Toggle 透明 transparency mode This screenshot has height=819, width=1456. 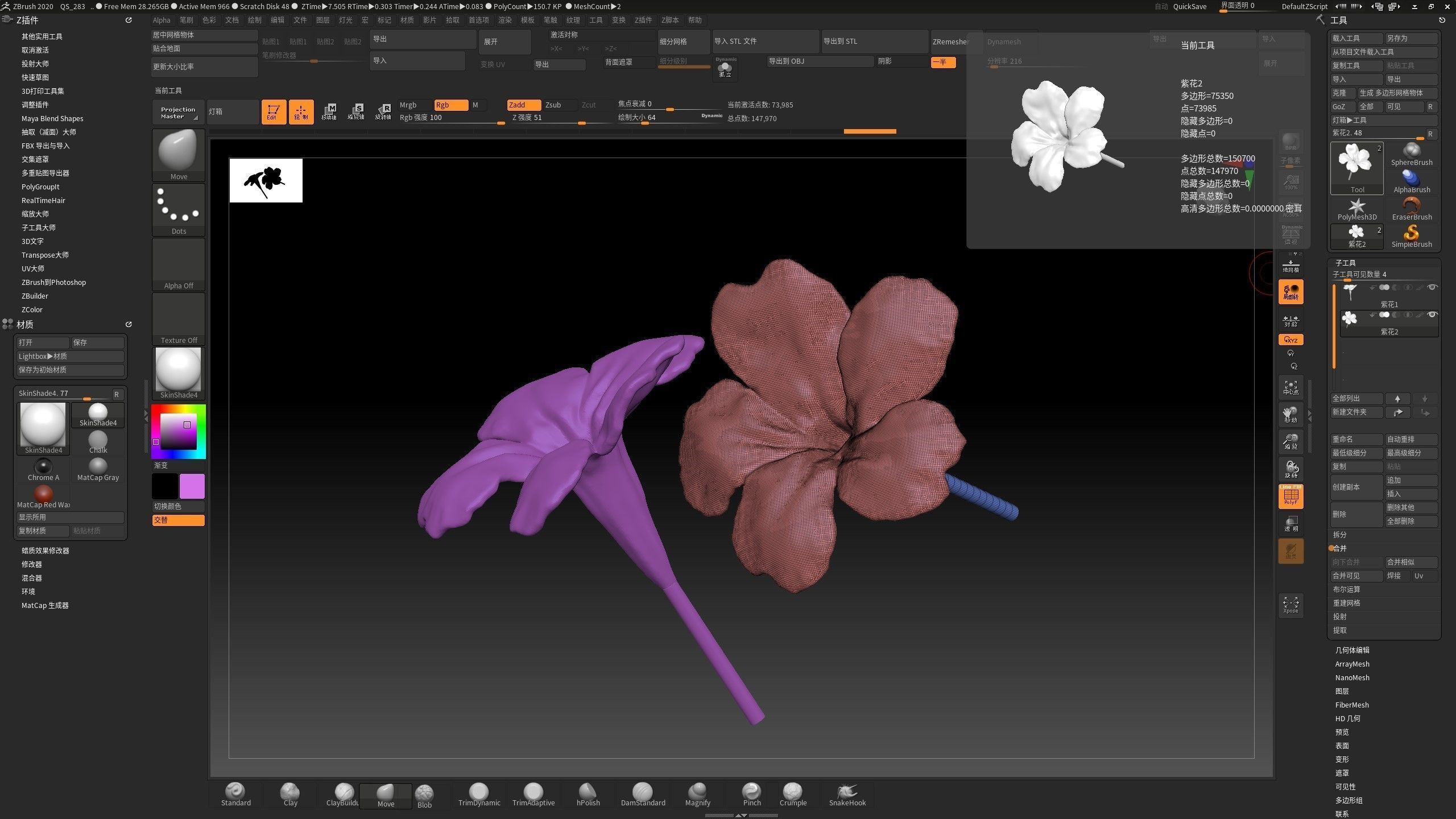(1290, 523)
